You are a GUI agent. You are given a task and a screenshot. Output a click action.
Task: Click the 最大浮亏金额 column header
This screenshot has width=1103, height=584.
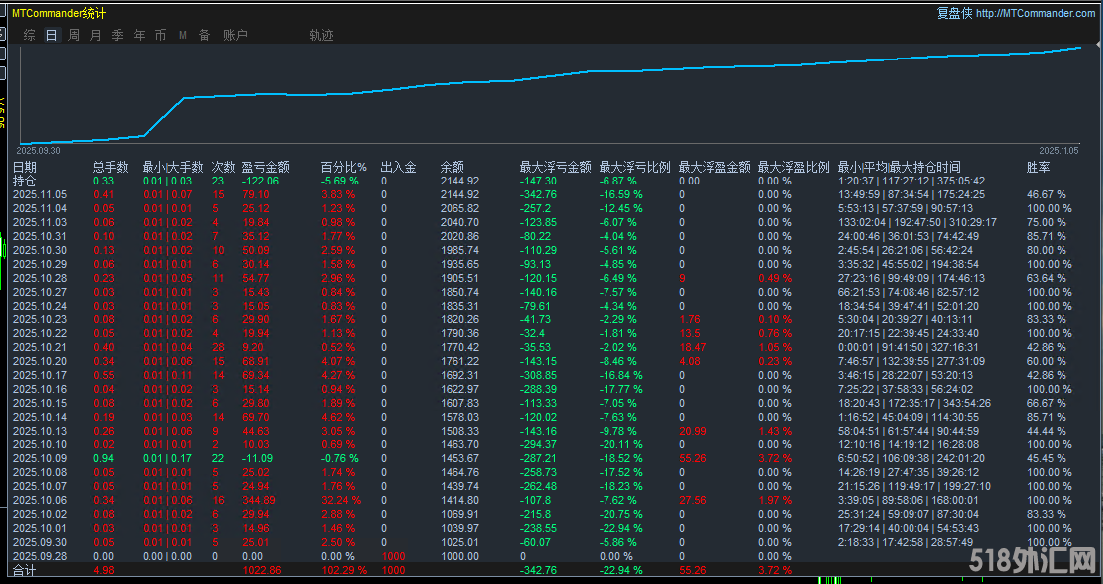[555, 167]
